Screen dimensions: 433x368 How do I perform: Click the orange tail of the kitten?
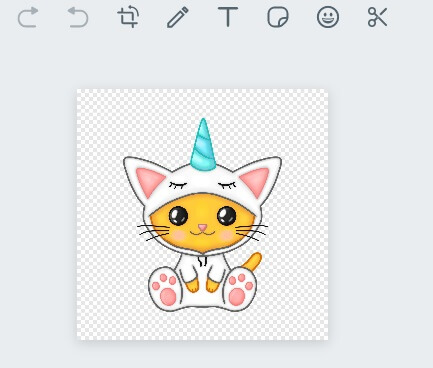coord(253,261)
